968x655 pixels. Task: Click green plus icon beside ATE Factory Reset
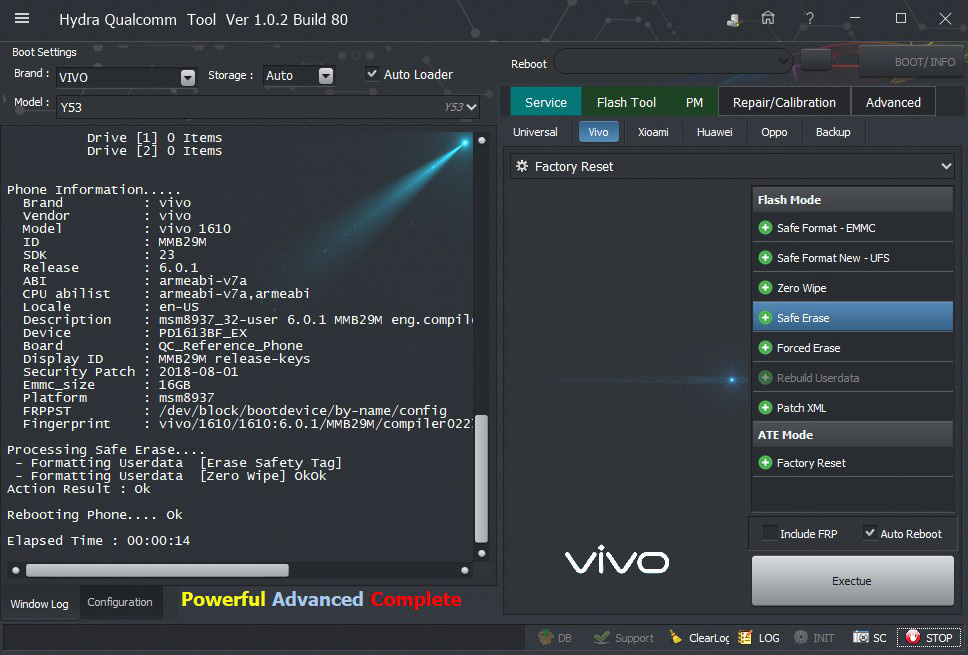(765, 462)
